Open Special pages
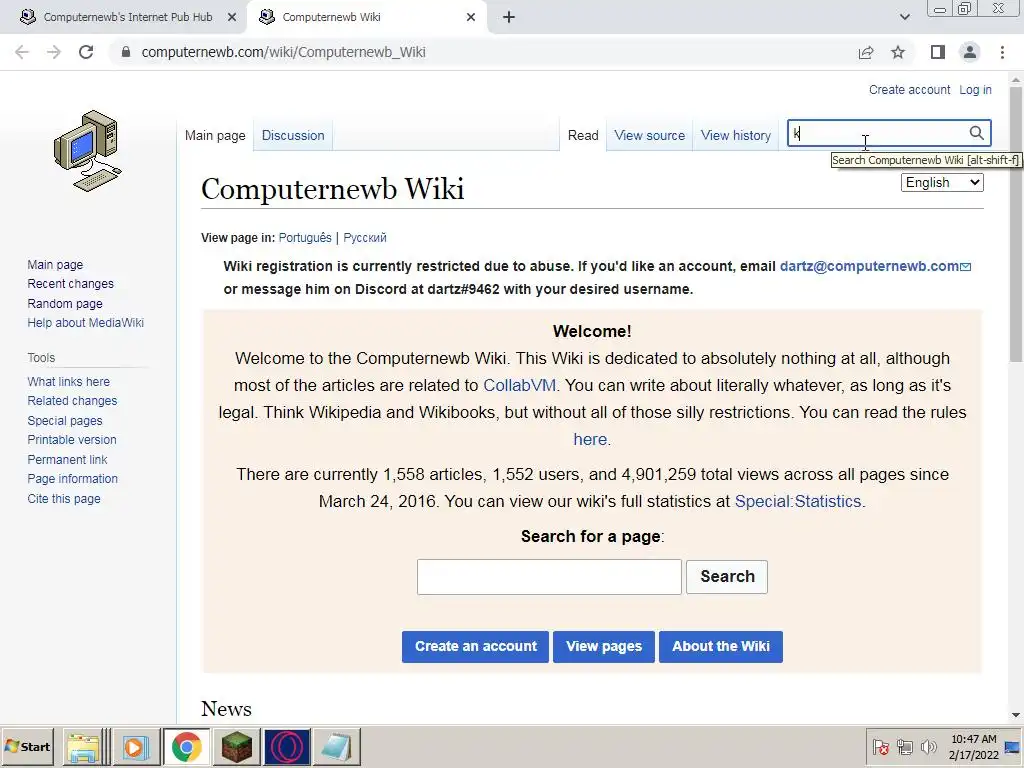Screen dimensions: 1024x768 65,421
